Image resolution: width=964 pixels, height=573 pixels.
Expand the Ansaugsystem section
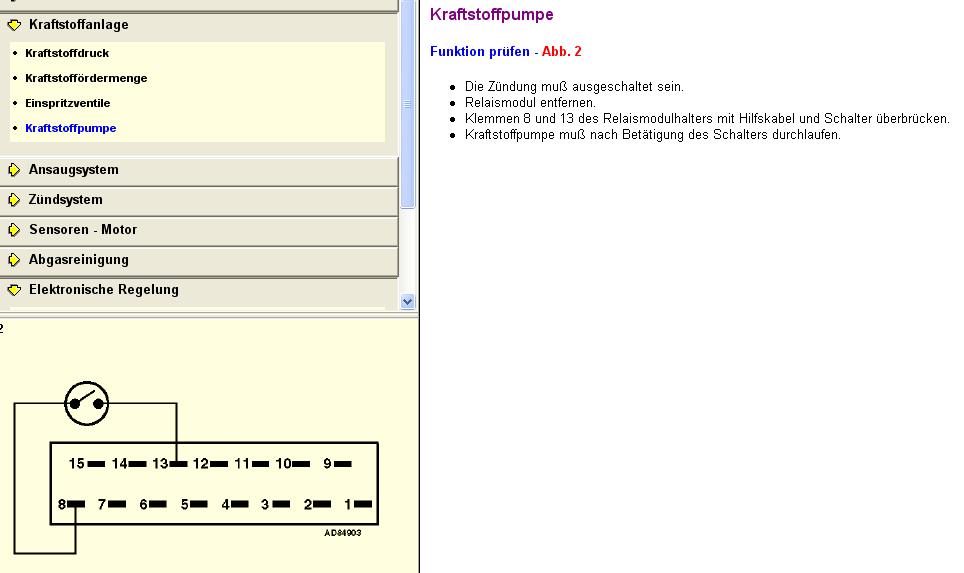(73, 170)
